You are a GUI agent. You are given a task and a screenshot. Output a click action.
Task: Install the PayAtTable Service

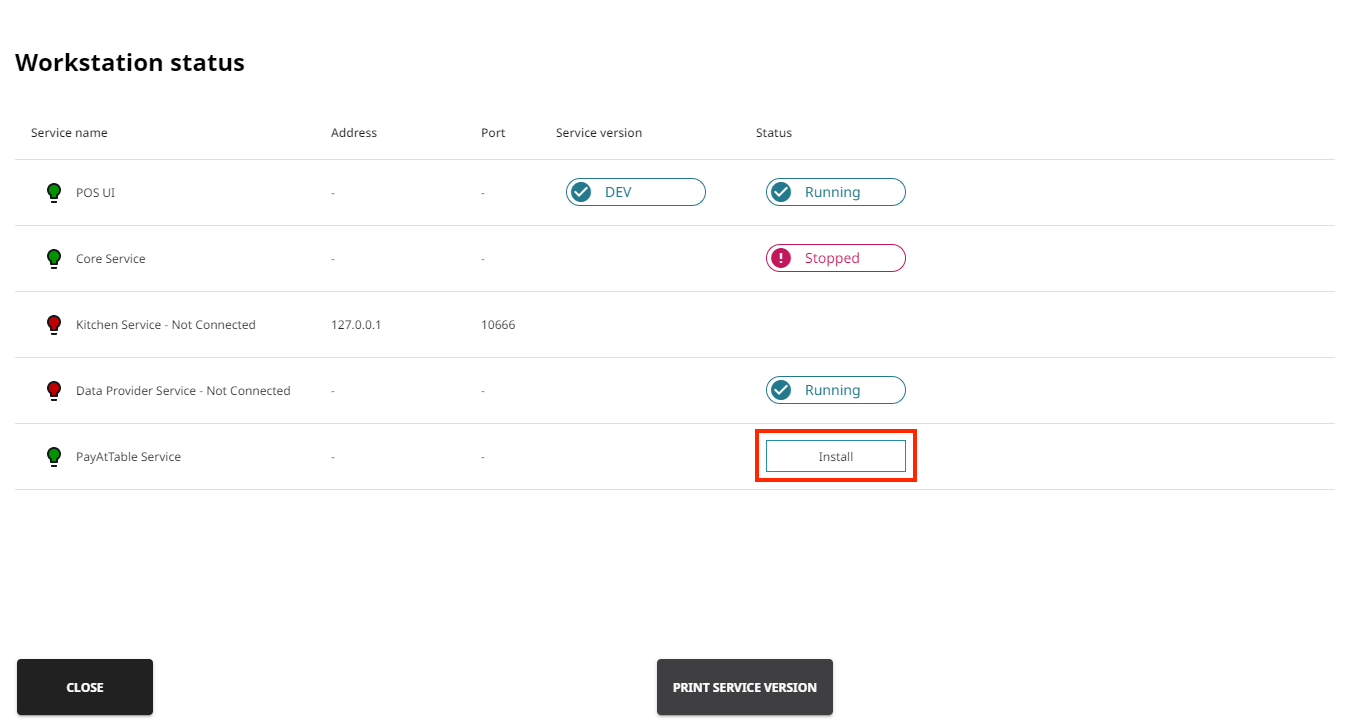(835, 456)
